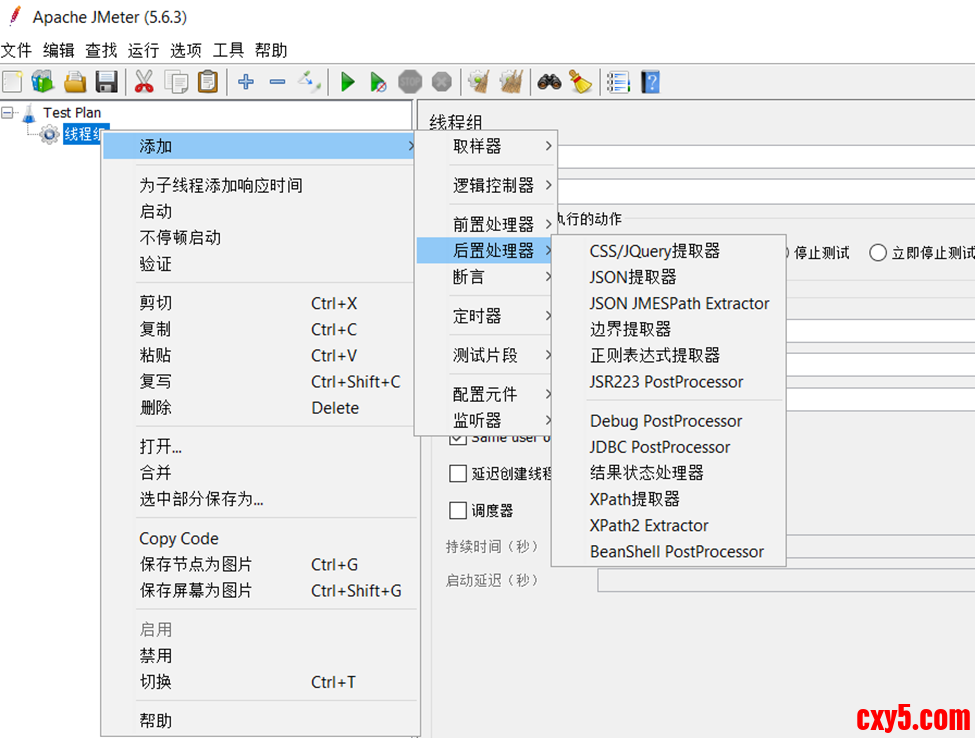The width and height of the screenshot is (975, 738).
Task: Enable the 延迟创建线程 checkbox
Action: [458, 473]
